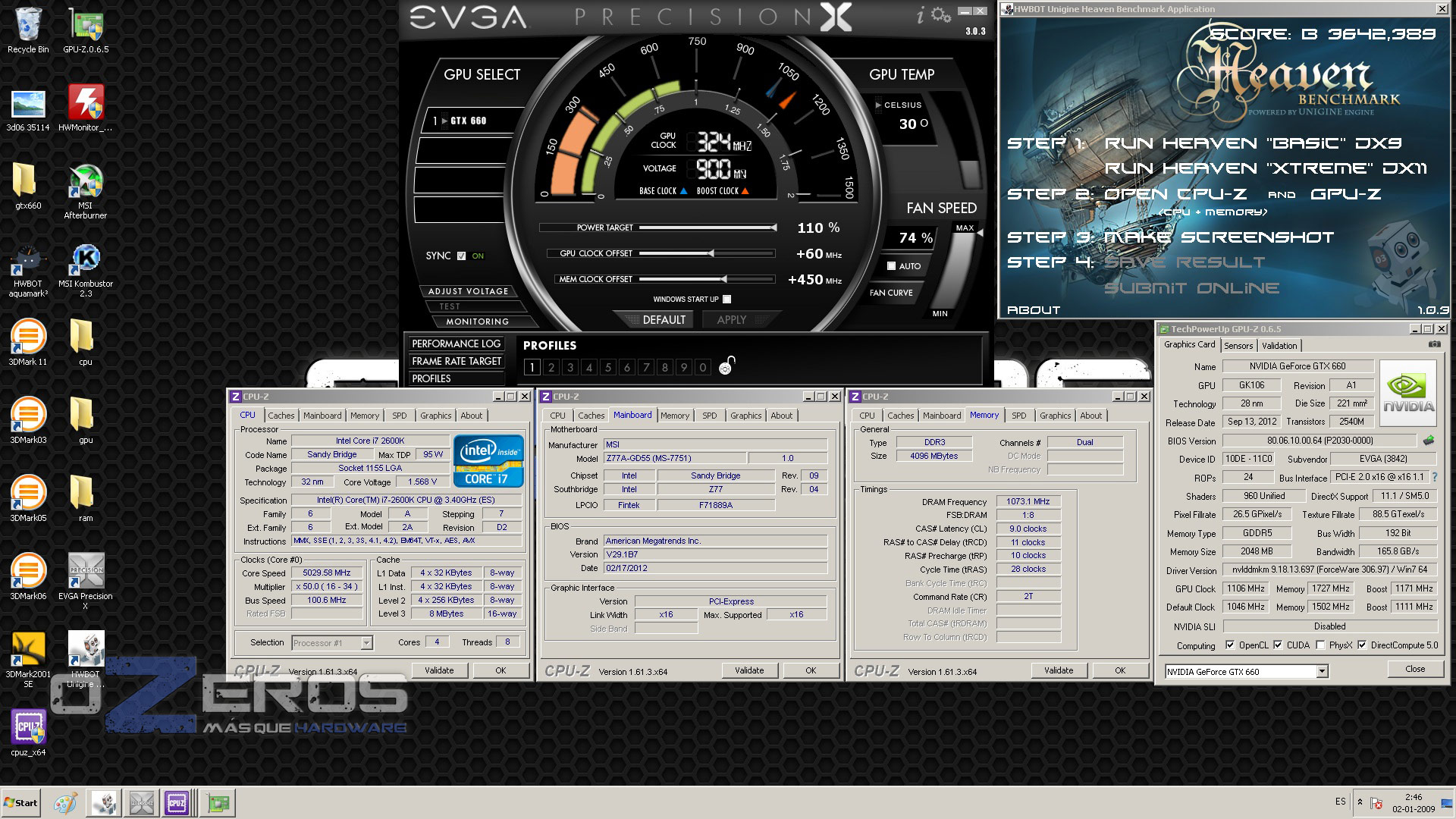Click GPU-Z screenshot camera icon
The width and height of the screenshot is (1456, 819).
[1434, 344]
